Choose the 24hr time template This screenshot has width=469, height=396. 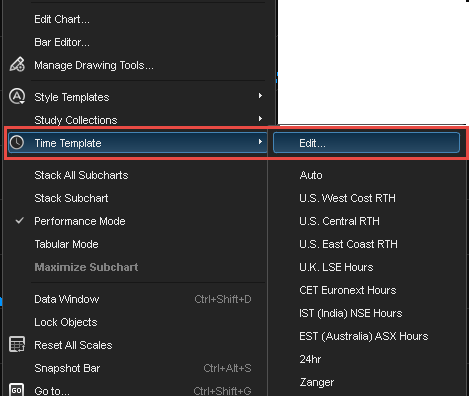pyautogui.click(x=310, y=359)
